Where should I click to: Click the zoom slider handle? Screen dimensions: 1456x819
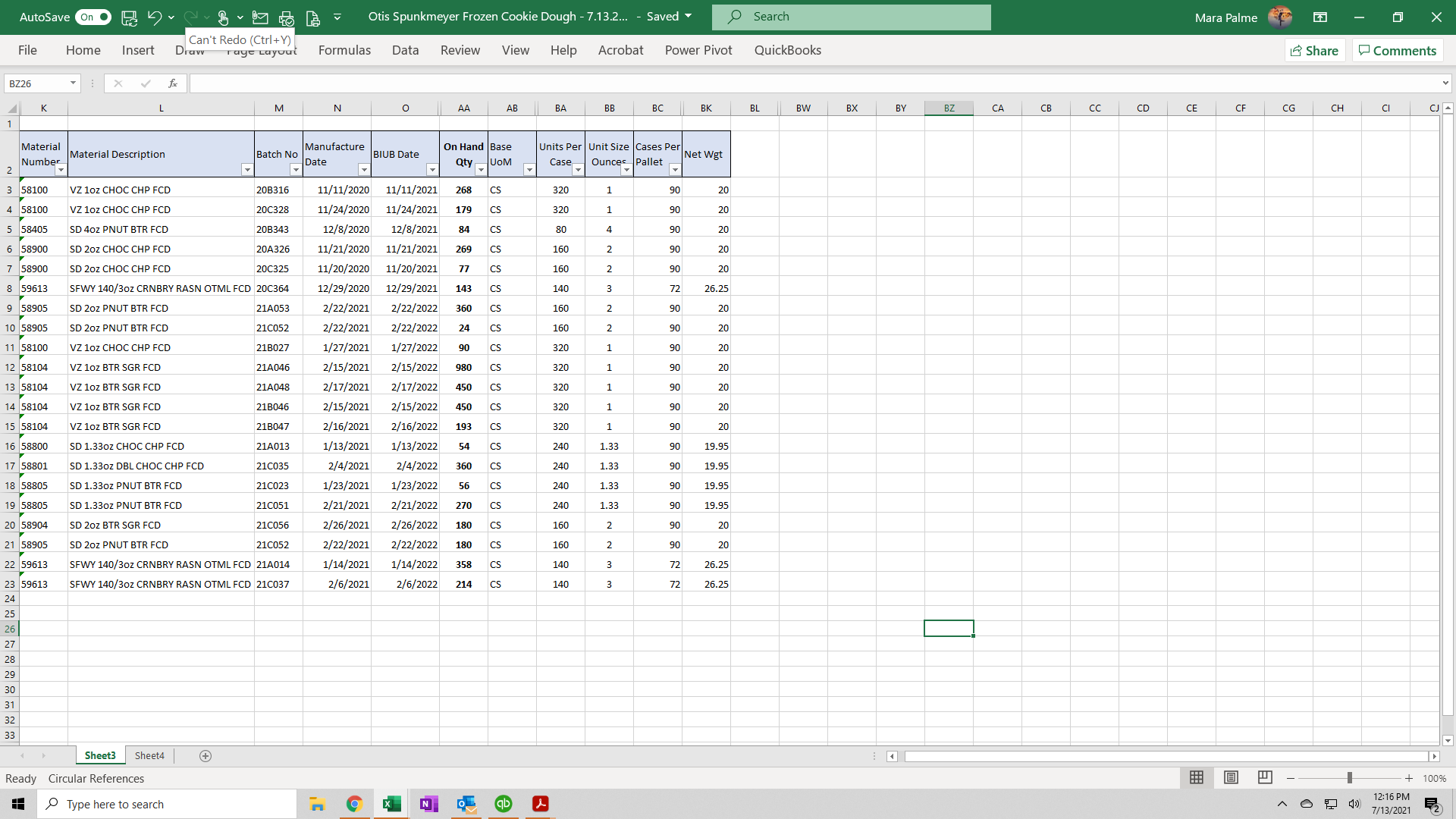(x=1350, y=779)
